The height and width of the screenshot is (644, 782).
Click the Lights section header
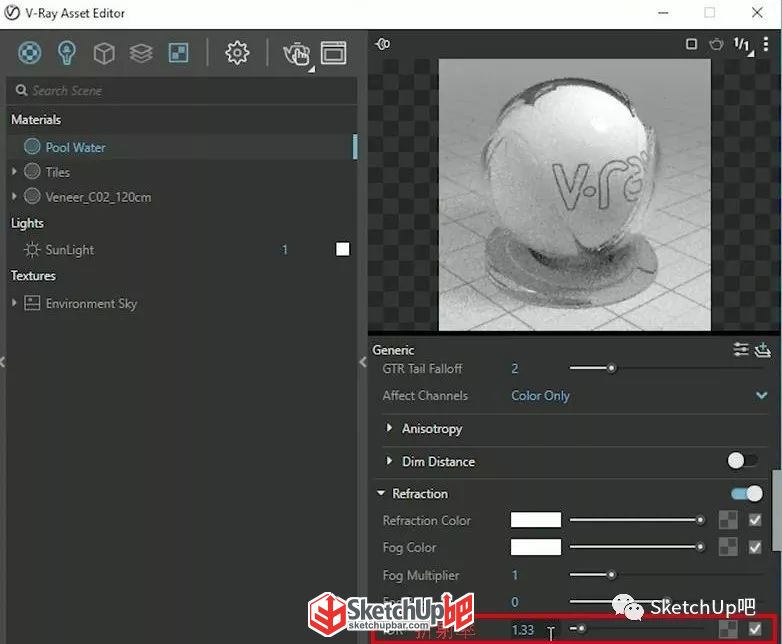pos(27,223)
